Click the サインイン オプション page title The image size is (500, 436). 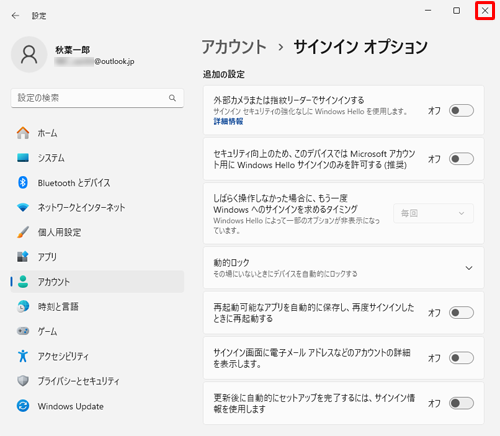tap(360, 47)
